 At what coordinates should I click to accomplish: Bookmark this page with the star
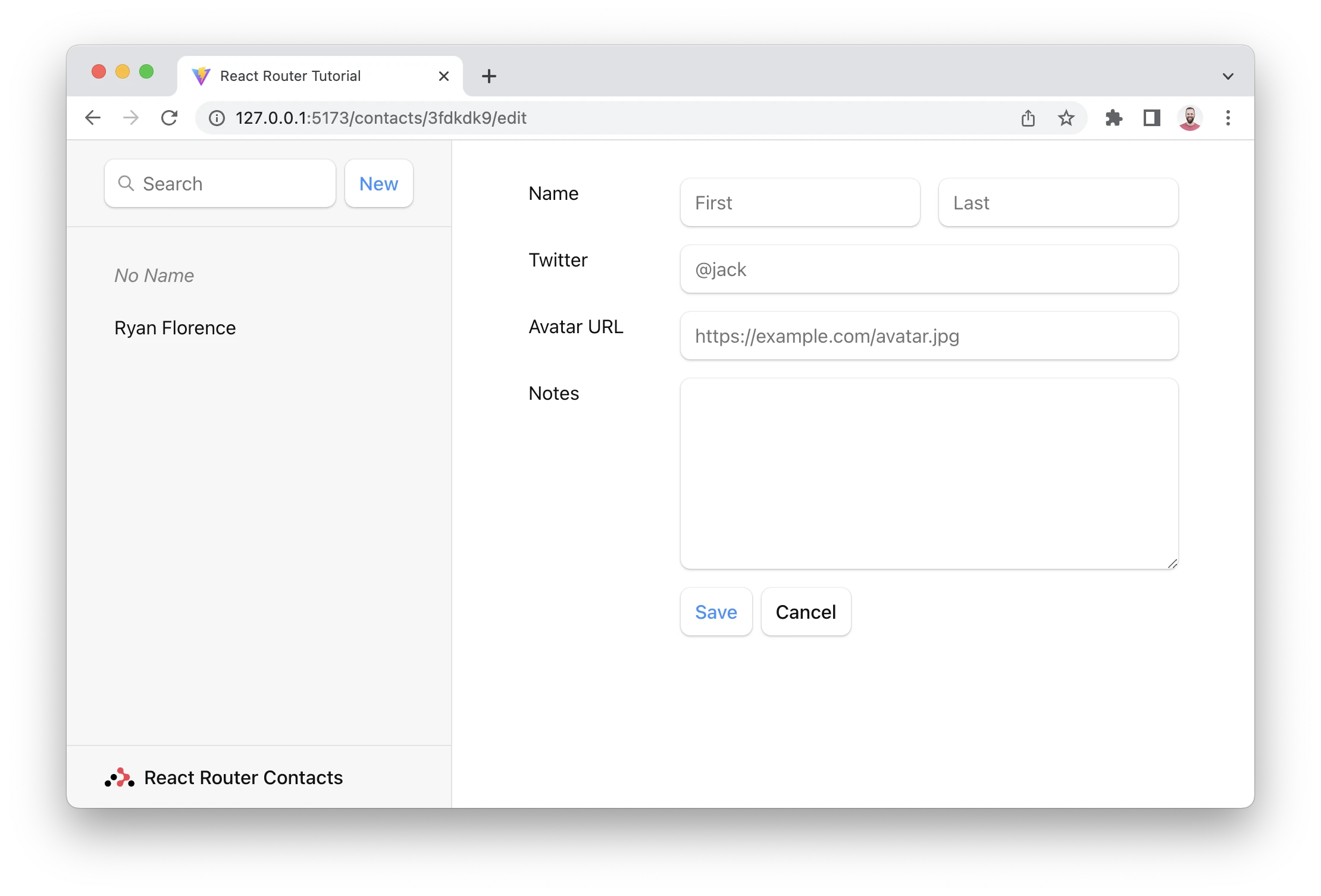[1066, 118]
